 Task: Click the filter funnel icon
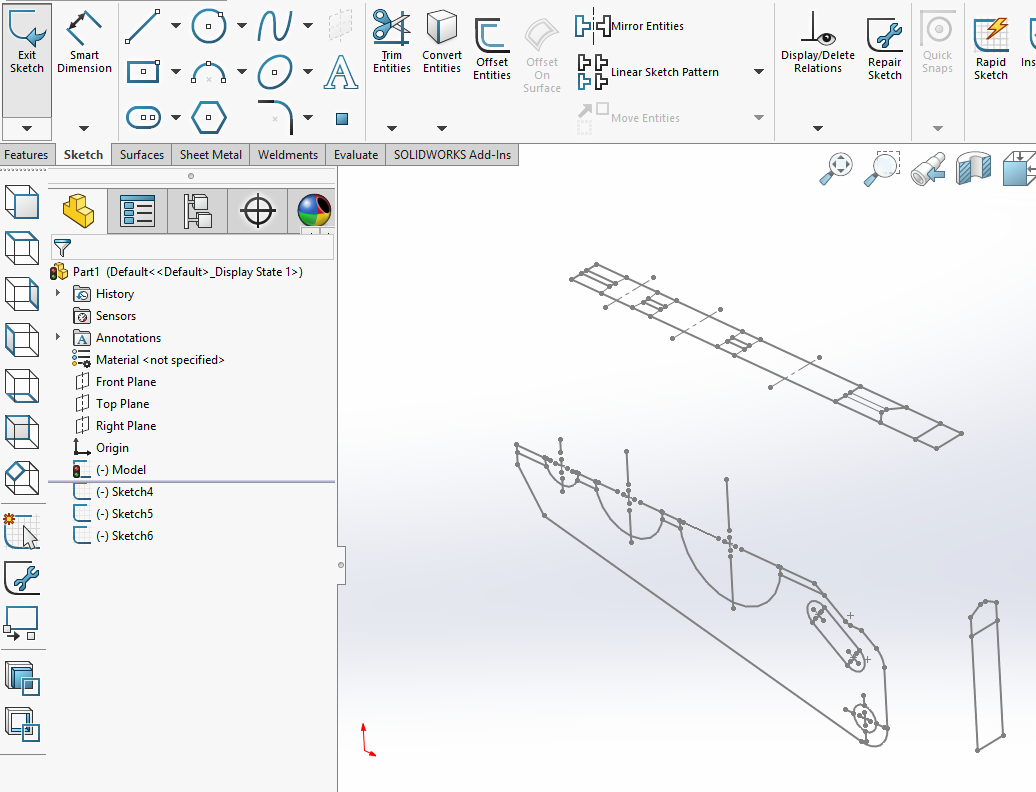tap(62, 248)
